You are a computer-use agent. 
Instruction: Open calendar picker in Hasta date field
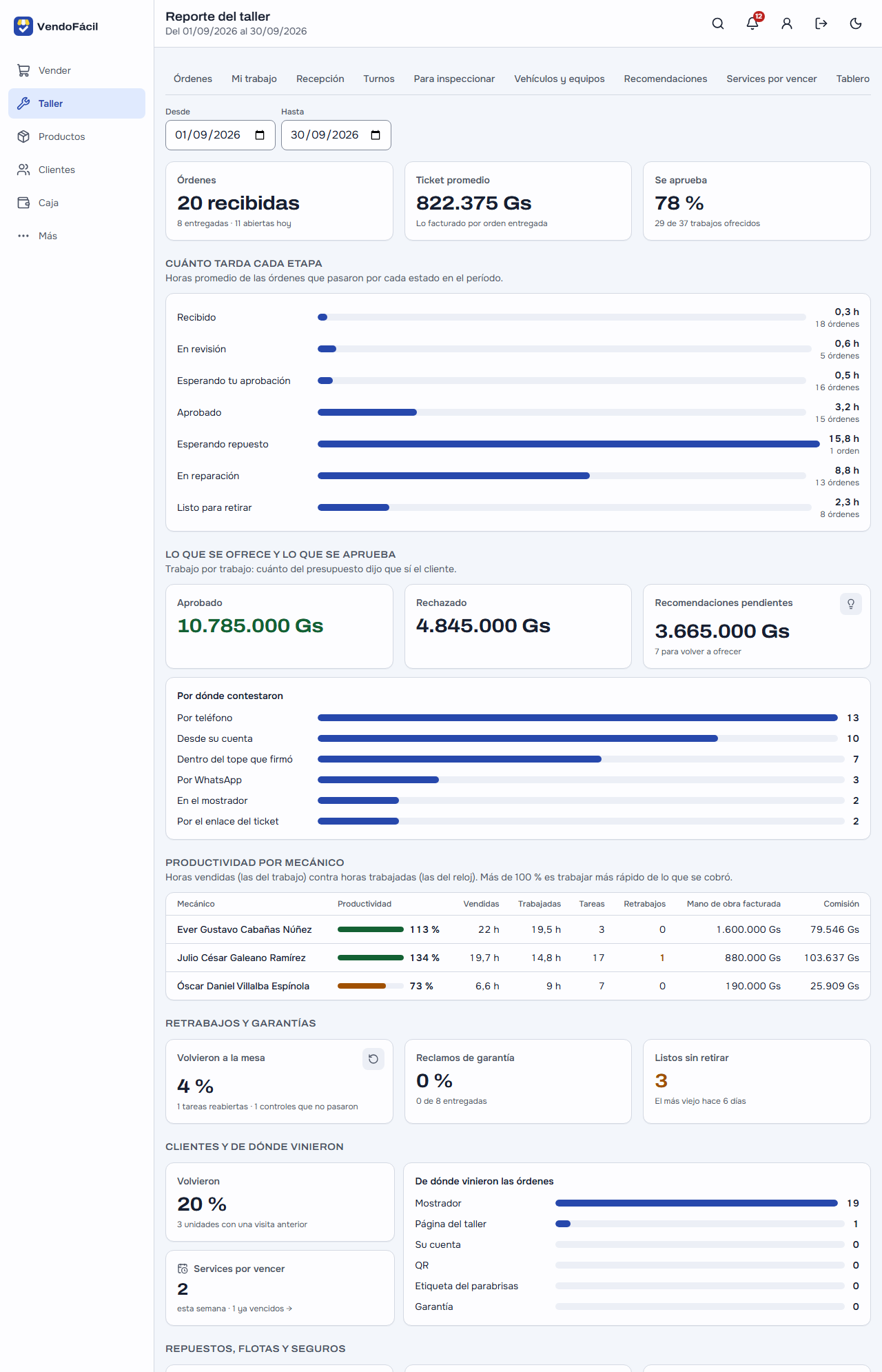click(376, 135)
